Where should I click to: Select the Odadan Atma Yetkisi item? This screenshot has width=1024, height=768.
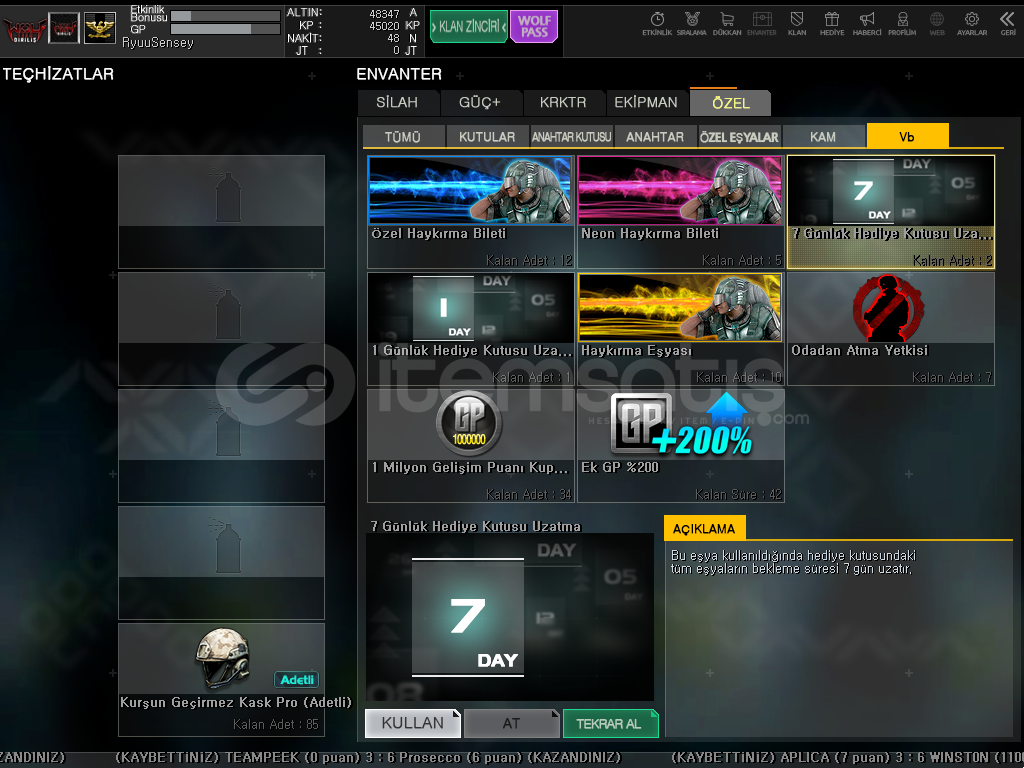coord(891,328)
